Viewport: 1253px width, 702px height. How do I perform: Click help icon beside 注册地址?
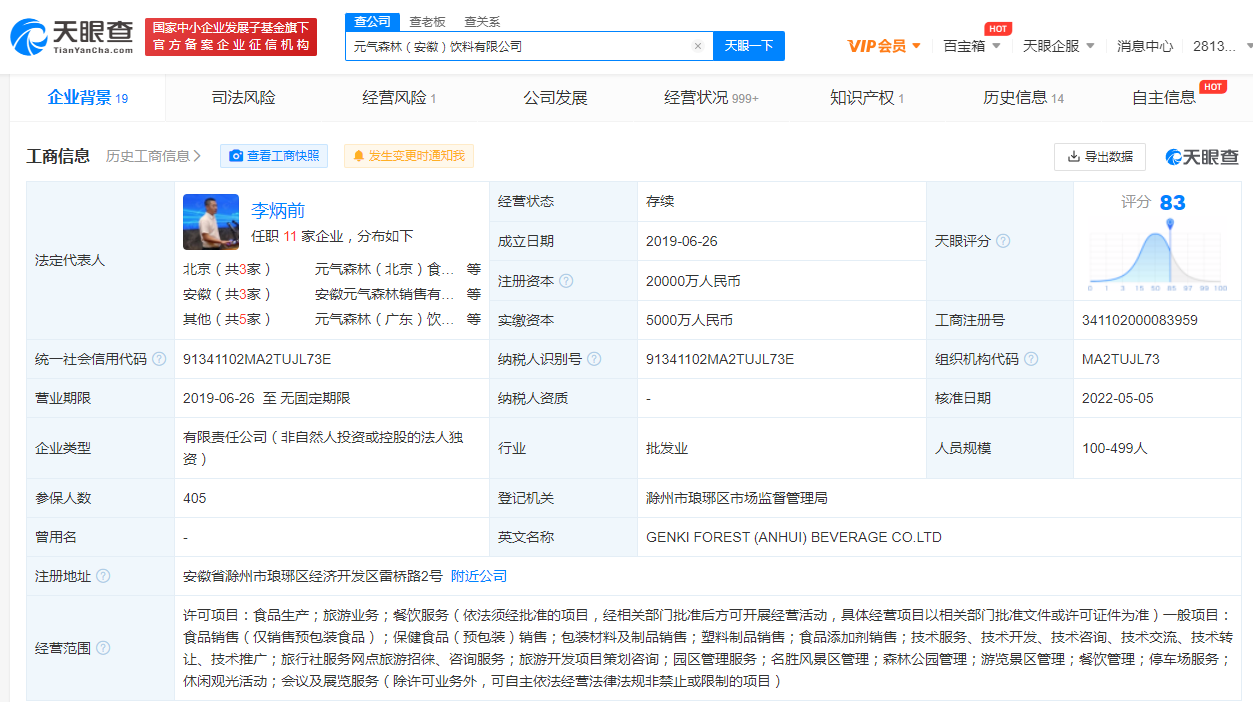point(103,576)
